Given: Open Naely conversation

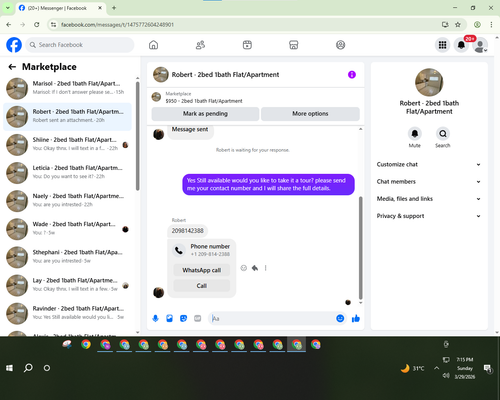Looking at the screenshot, I should 67,201.
